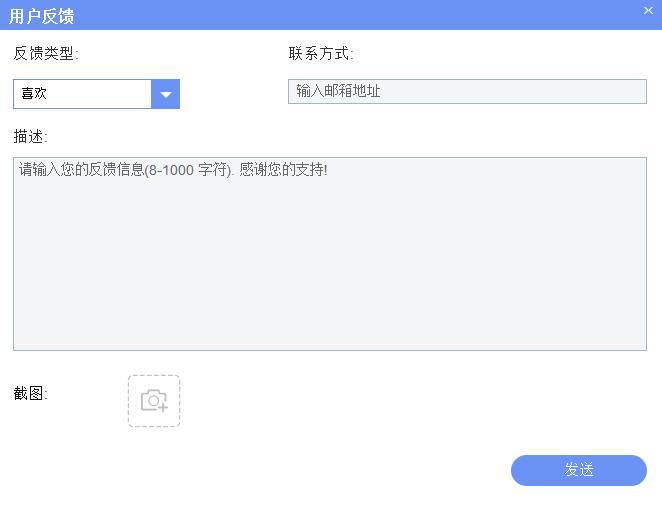The image size is (662, 513).
Task: Click the 截图 label
Action: point(30,394)
